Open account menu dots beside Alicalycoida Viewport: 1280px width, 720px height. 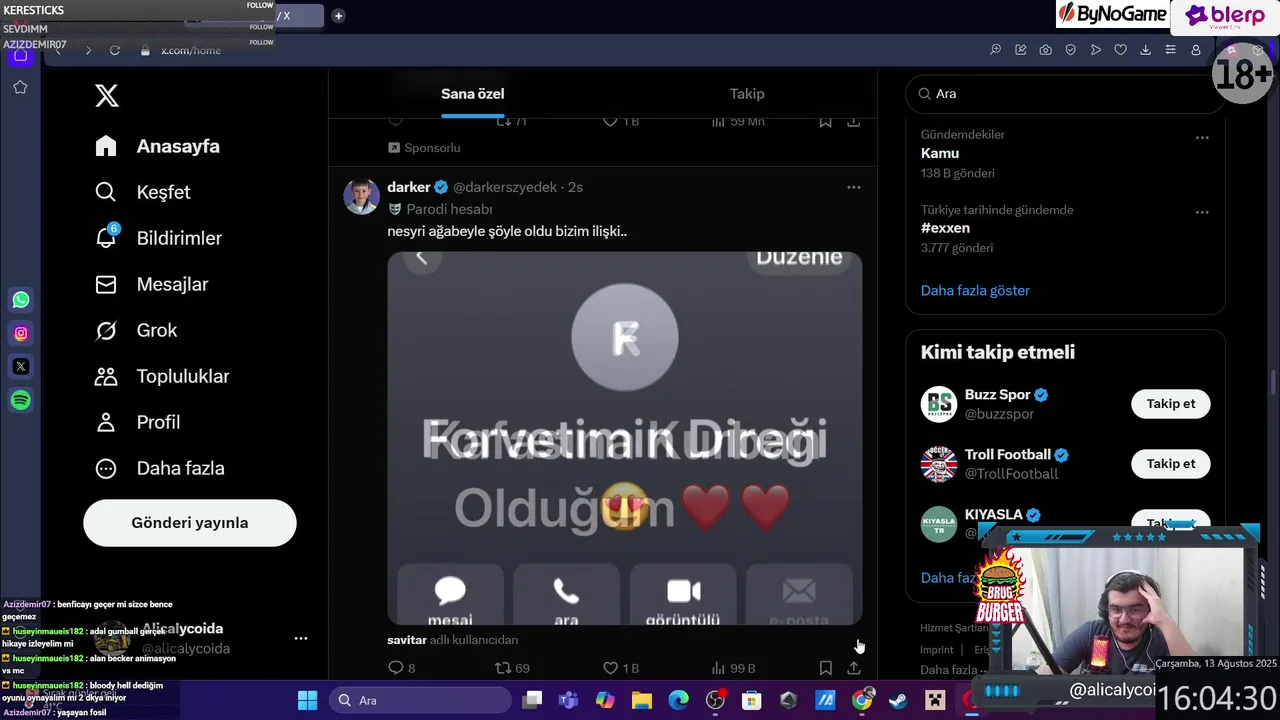[301, 638]
